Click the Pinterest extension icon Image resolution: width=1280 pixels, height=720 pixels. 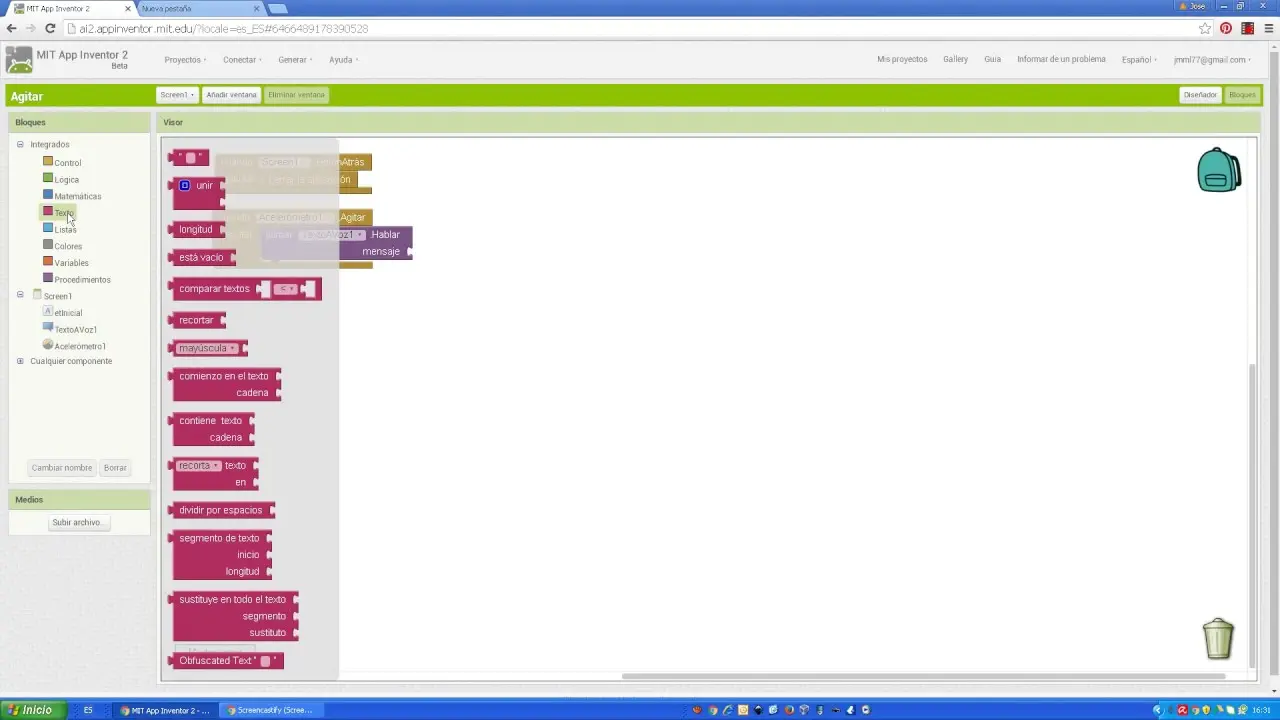click(1226, 29)
